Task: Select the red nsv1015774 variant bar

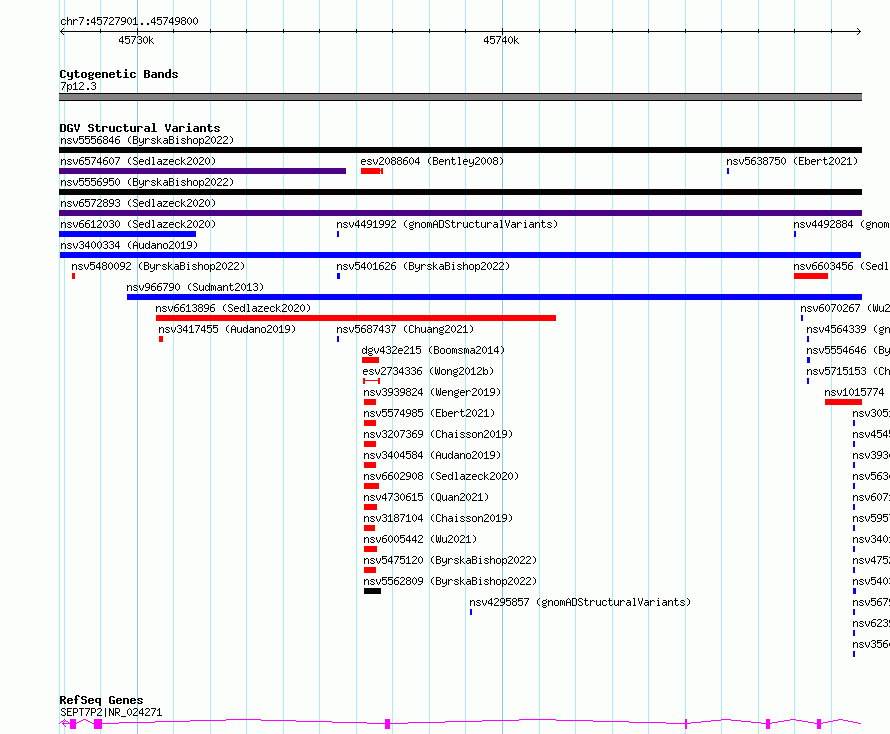Action: (843, 402)
